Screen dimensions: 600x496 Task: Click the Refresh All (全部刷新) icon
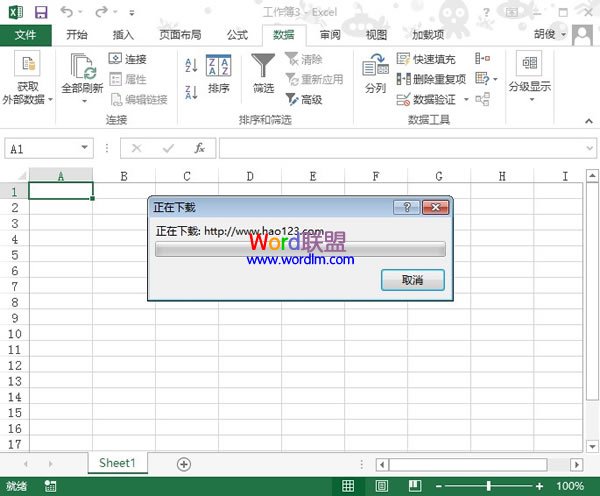point(82,66)
